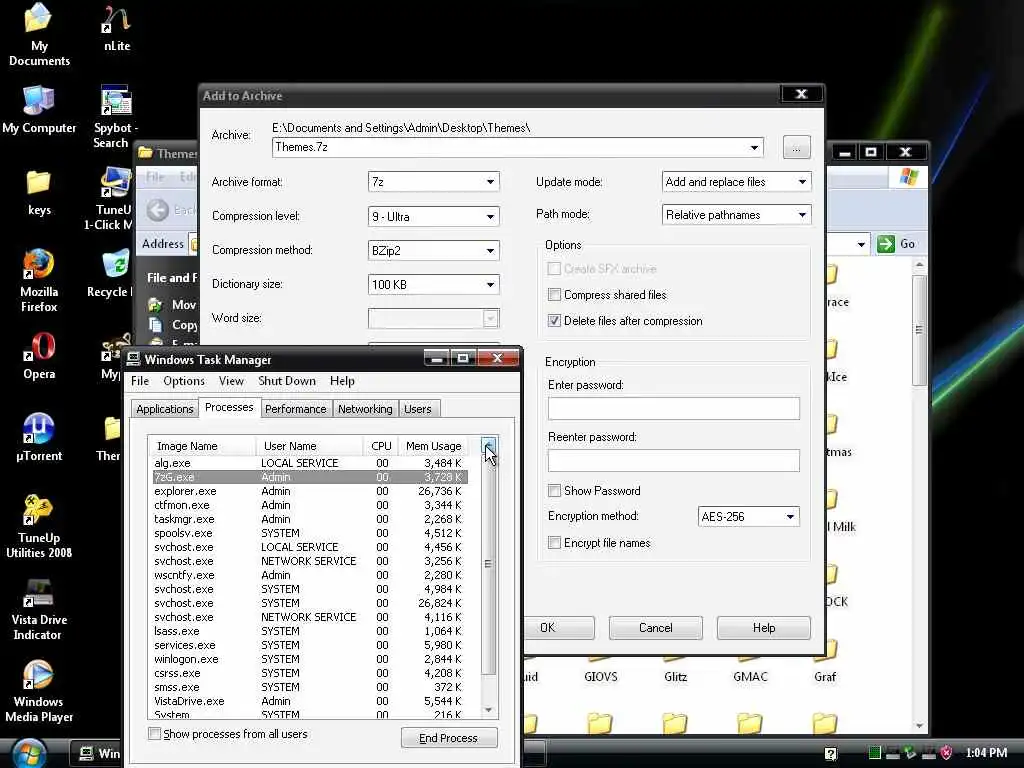Sort processes by Image Name column

tap(202, 446)
